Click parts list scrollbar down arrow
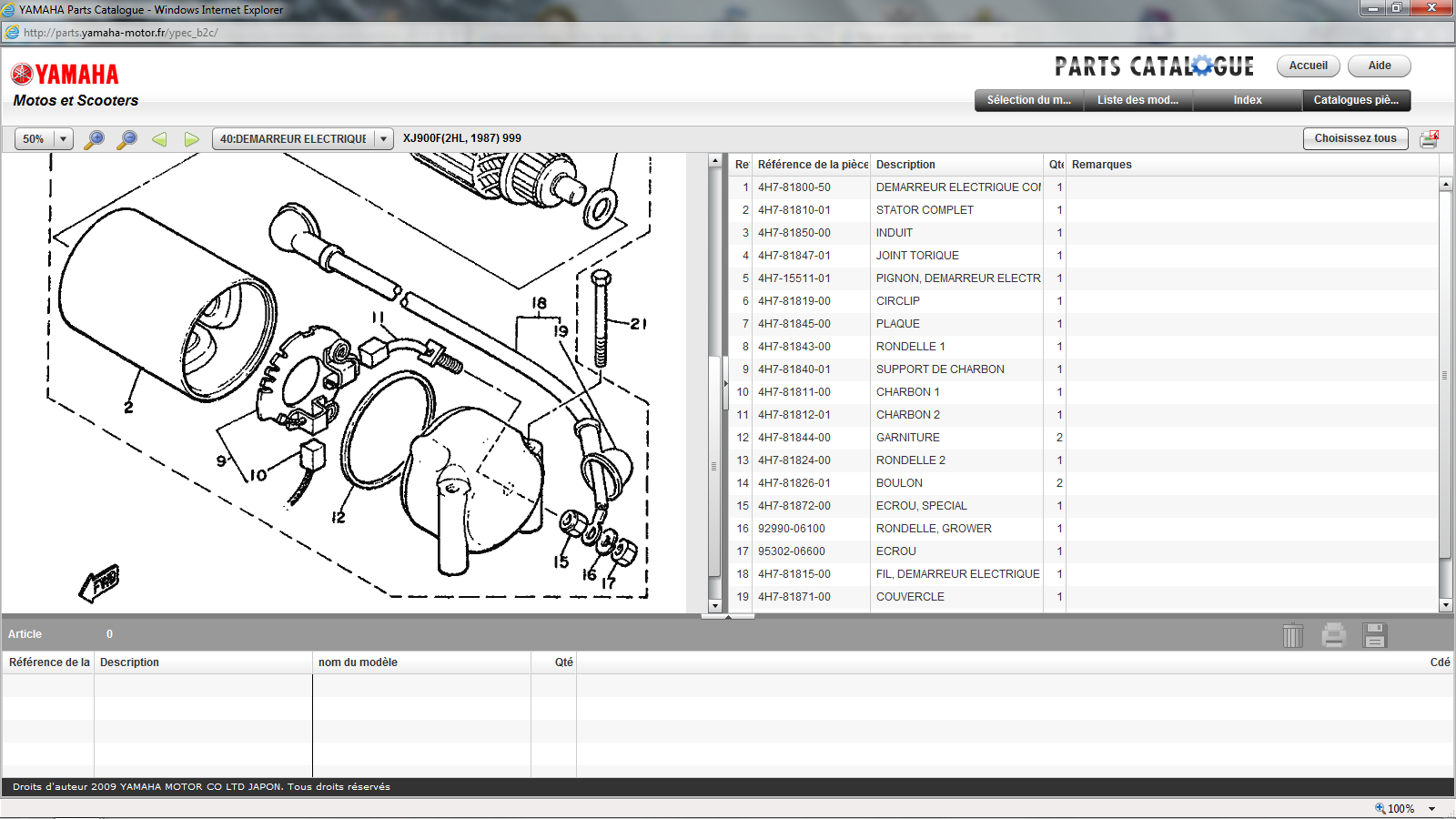1456x819 pixels. click(x=1446, y=605)
